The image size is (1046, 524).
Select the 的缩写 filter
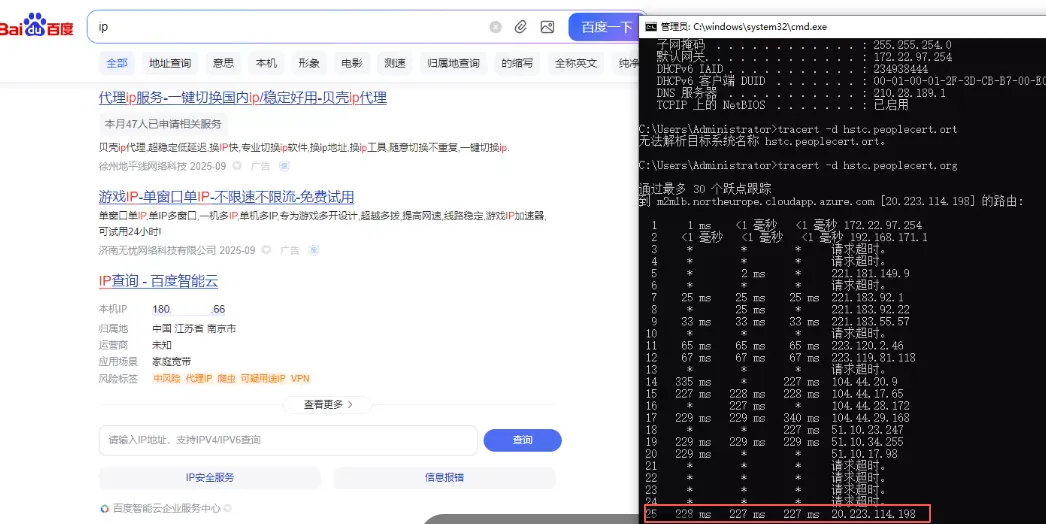(517, 63)
